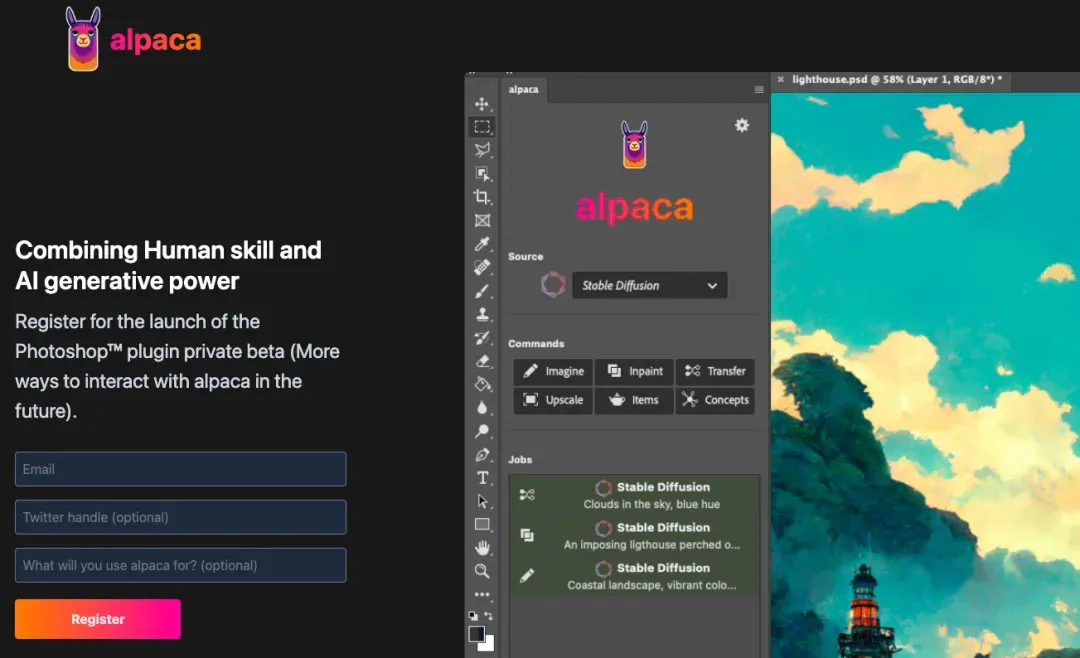Expand the extra tools ellipsis in toolbar
Viewport: 1080px width, 658px height.
point(482,594)
